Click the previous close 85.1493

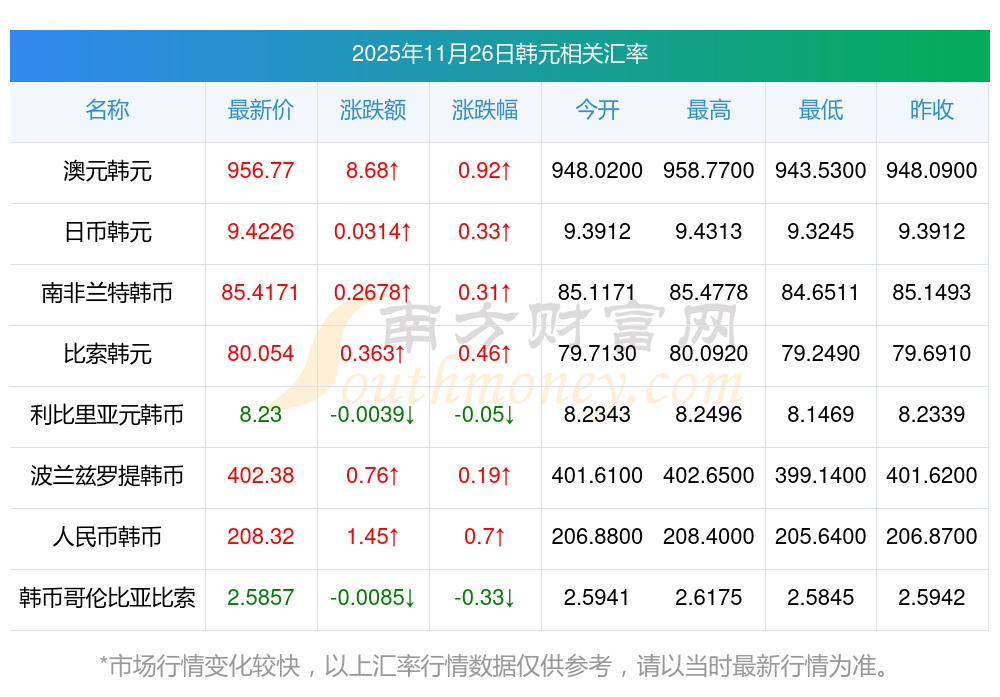click(932, 293)
